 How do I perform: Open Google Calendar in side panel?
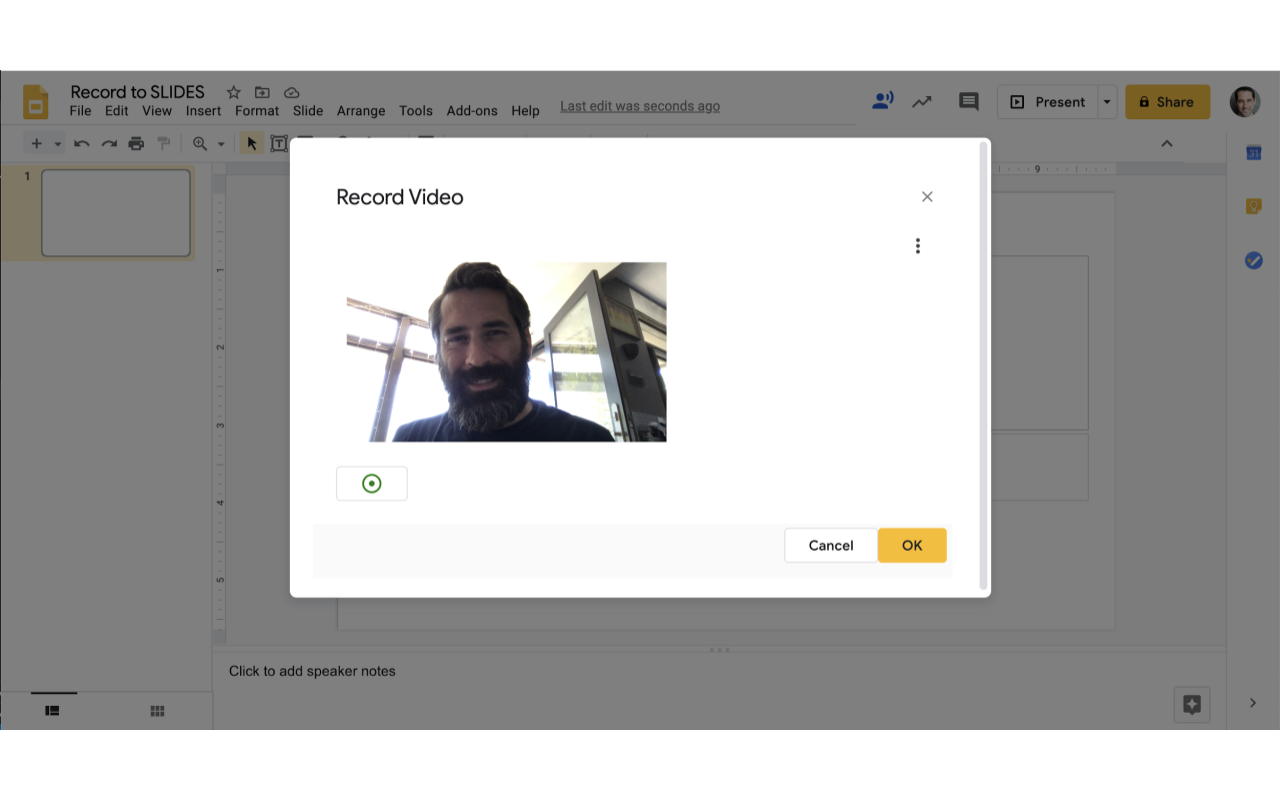[x=1253, y=153]
